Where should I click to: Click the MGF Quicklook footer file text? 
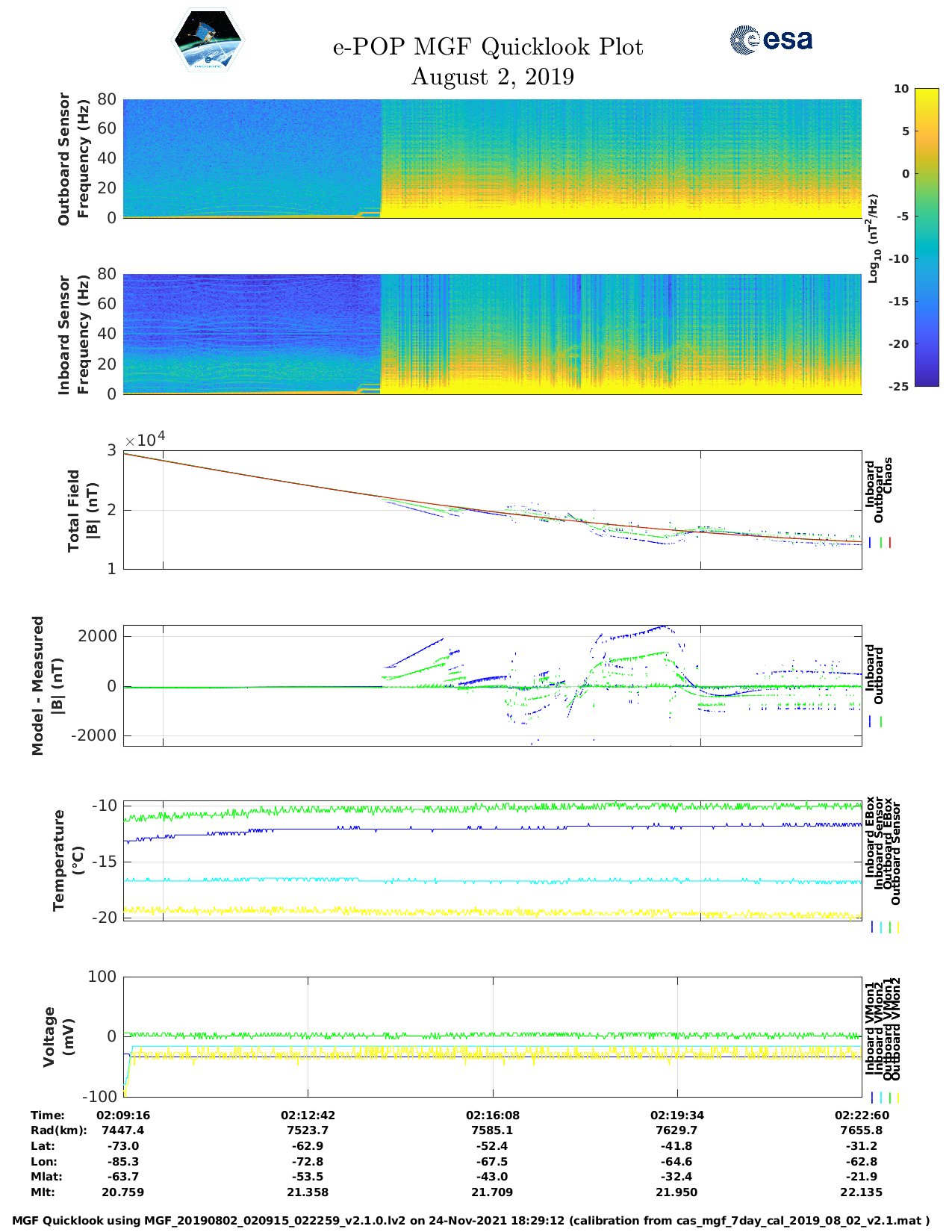pos(470,1221)
